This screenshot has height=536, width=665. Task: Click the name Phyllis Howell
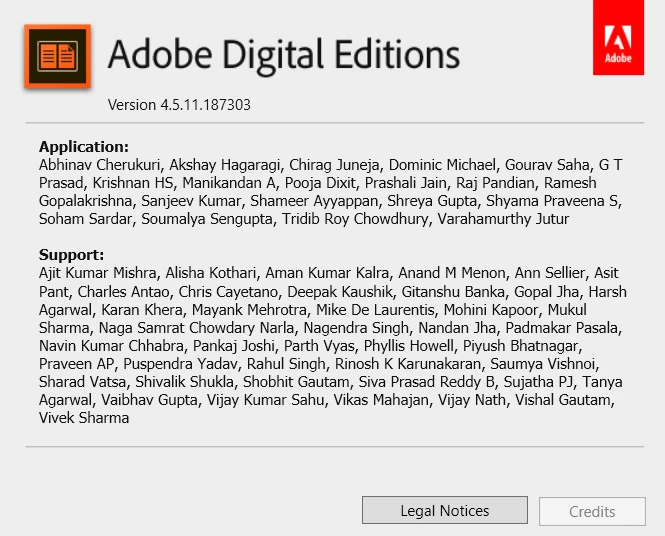pyautogui.click(x=409, y=346)
